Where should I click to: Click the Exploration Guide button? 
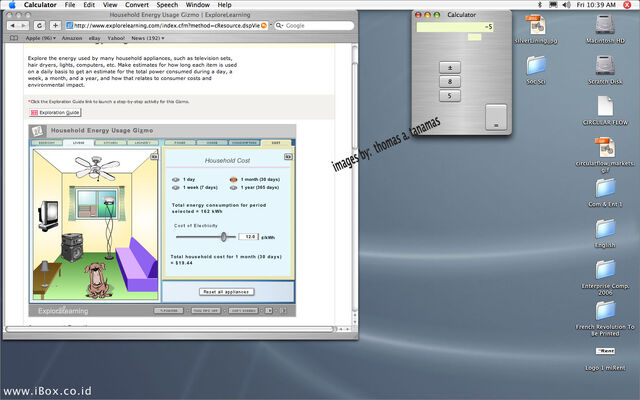pos(55,113)
